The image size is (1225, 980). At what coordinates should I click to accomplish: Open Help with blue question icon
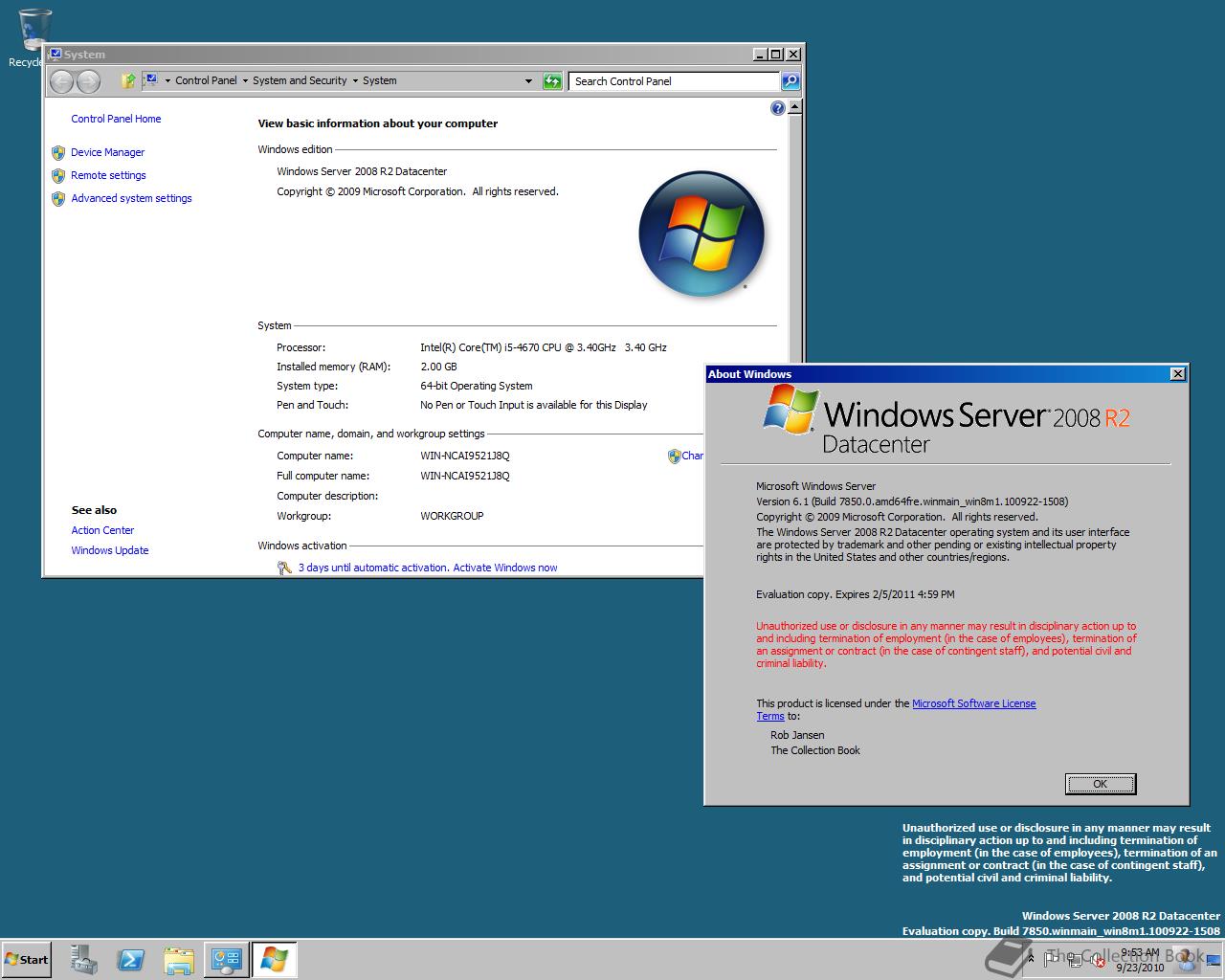[778, 108]
